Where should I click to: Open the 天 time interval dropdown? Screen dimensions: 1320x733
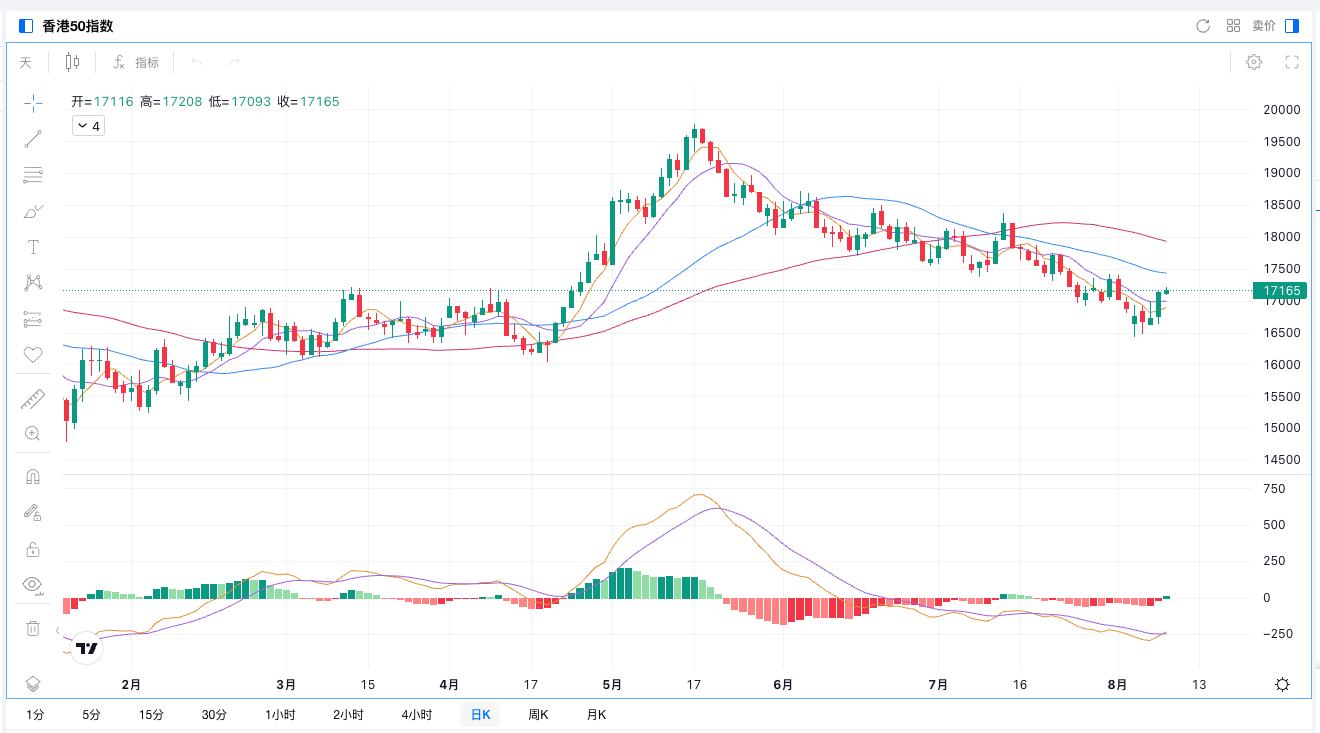(x=26, y=62)
